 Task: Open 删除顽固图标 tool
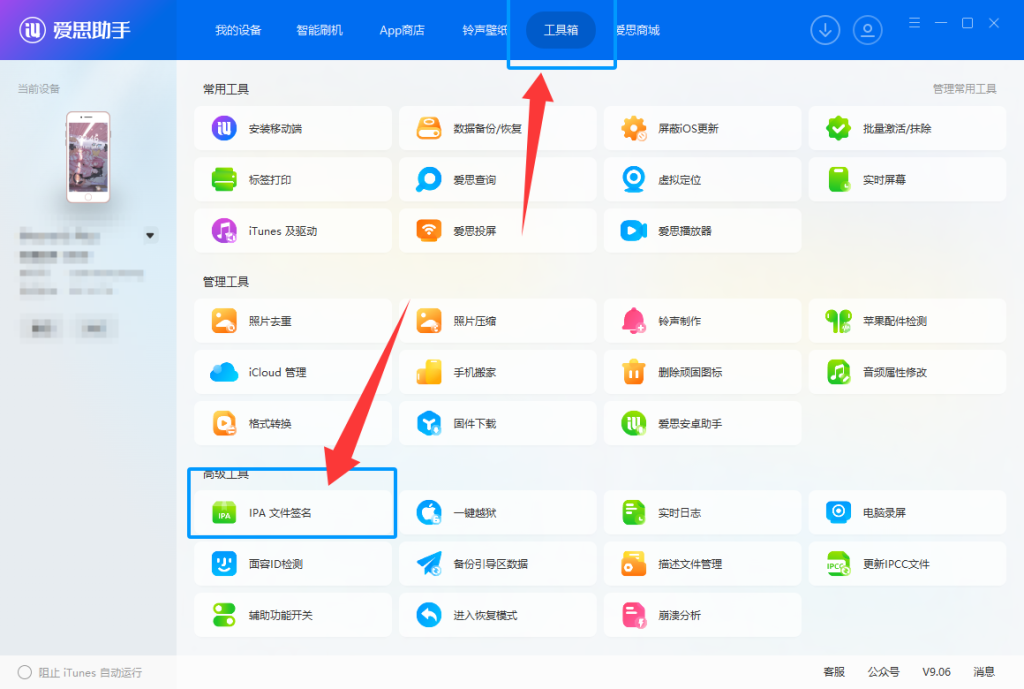click(702, 372)
